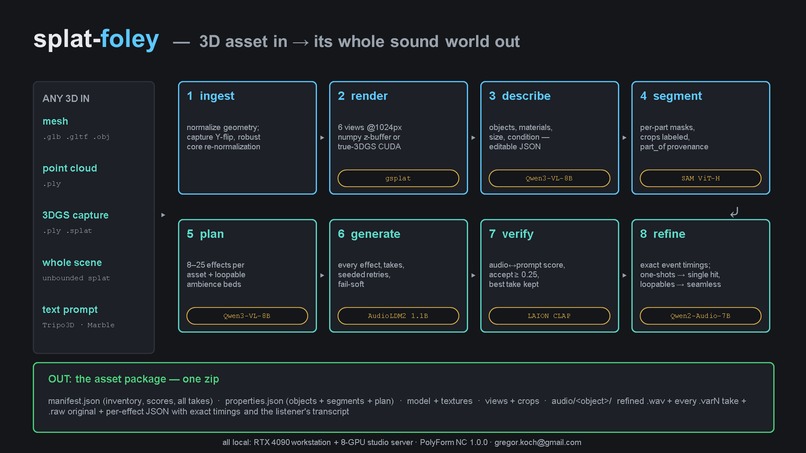Click the Qwen3-VL-8B pill in describe card
The height and width of the screenshot is (453, 806).
point(549,178)
